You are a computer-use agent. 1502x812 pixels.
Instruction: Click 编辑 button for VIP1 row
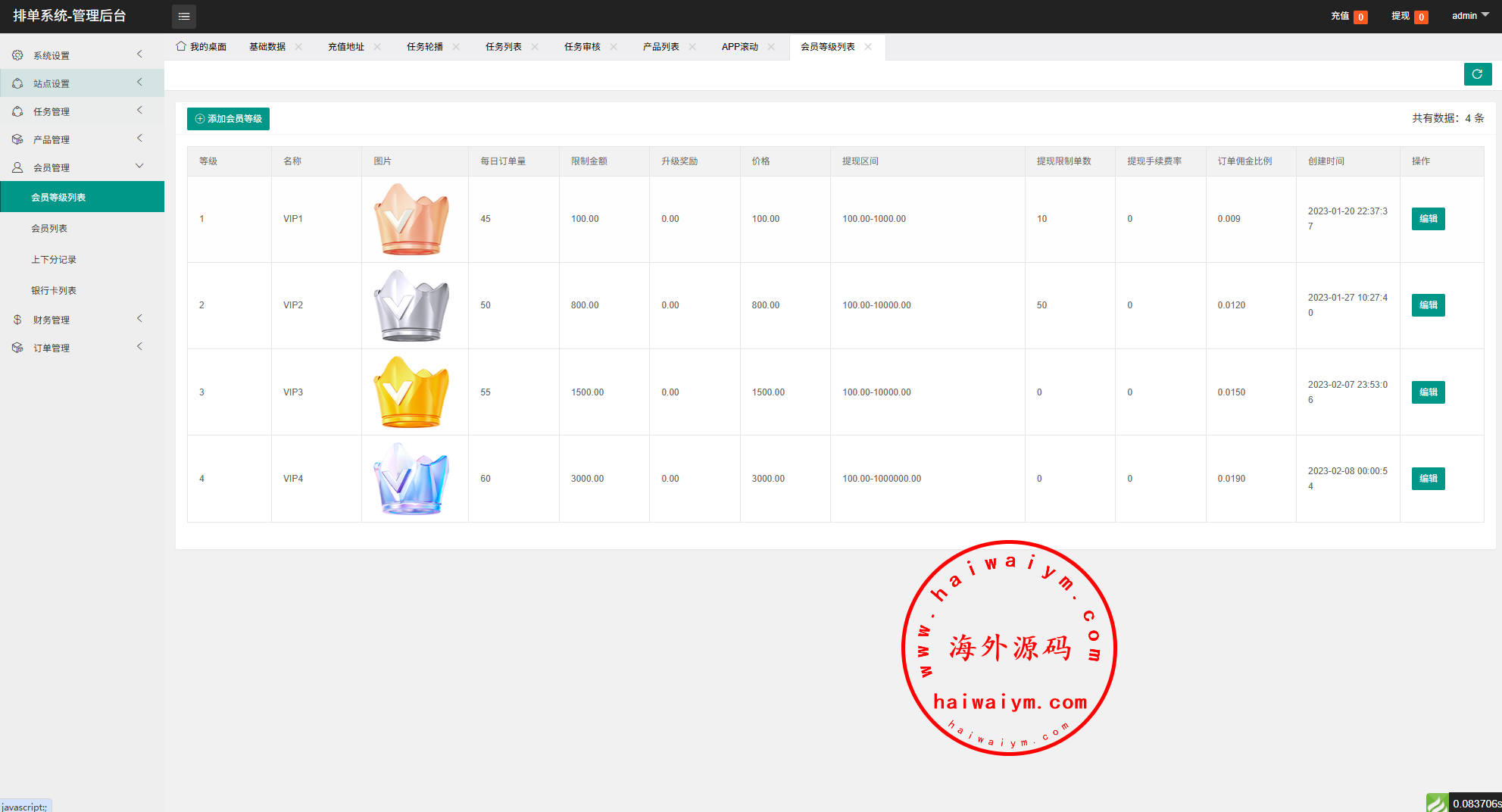pos(1428,219)
